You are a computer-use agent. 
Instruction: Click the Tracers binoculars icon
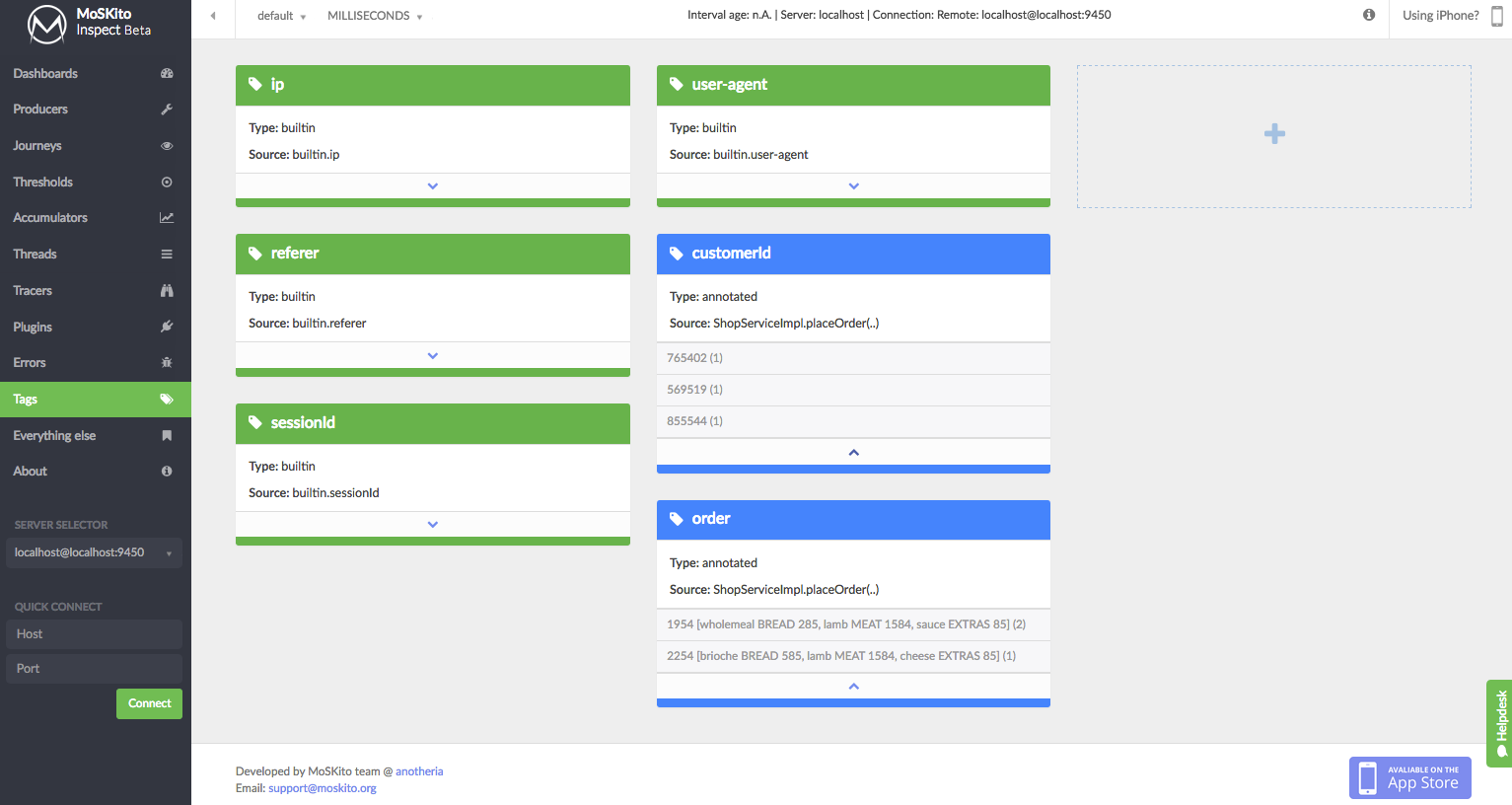pyautogui.click(x=167, y=291)
